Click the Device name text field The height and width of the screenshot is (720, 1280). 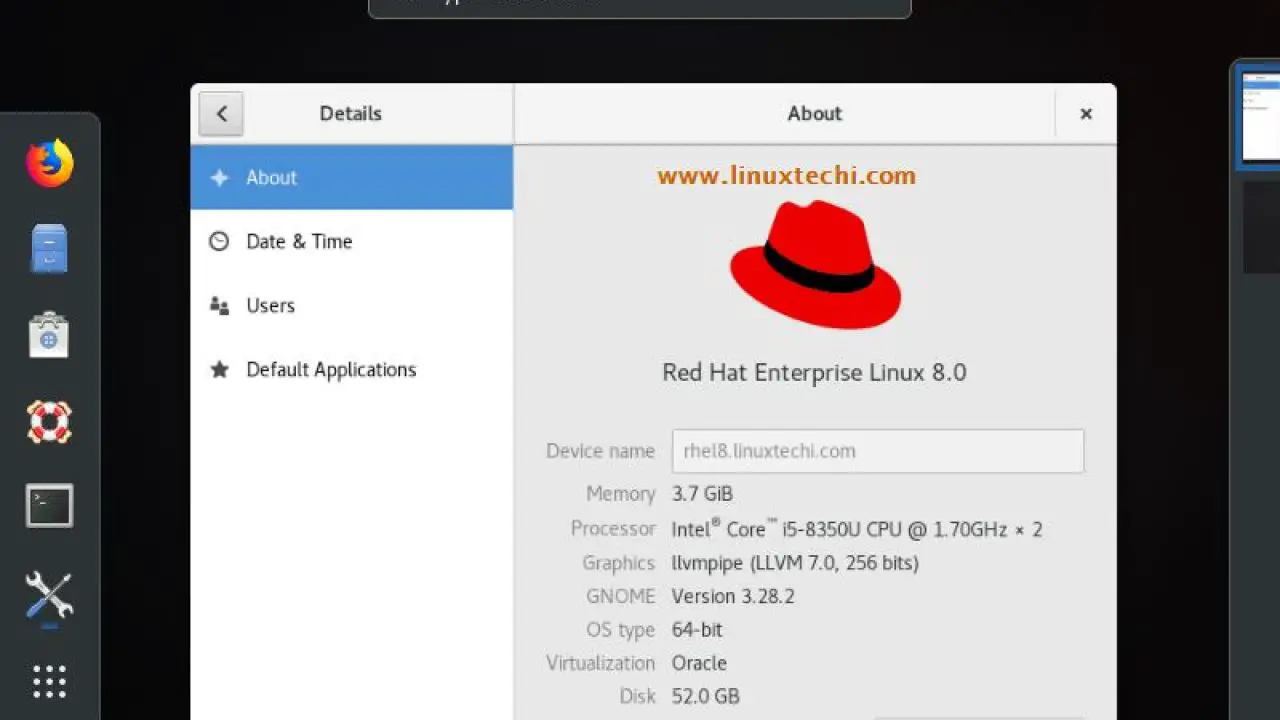(878, 451)
